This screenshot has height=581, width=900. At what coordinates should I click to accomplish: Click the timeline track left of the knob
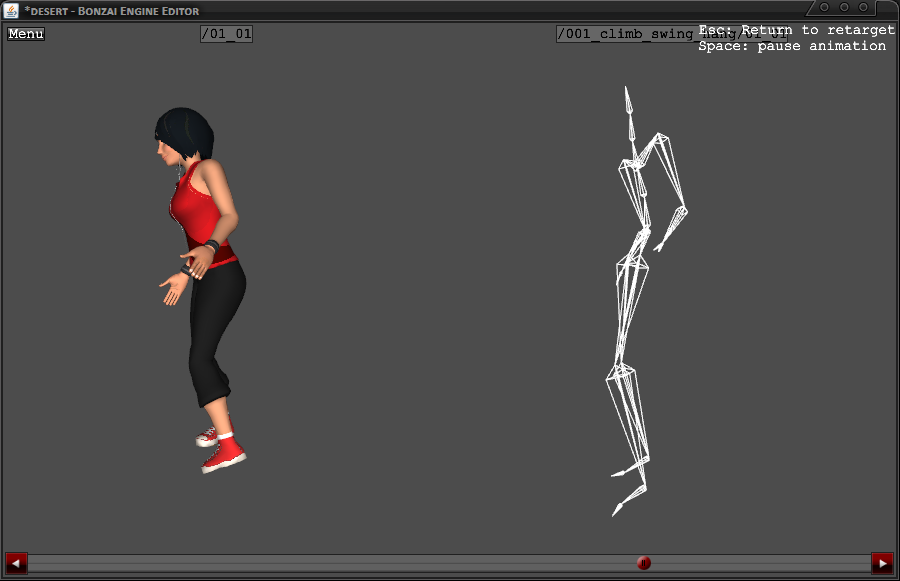coord(330,563)
